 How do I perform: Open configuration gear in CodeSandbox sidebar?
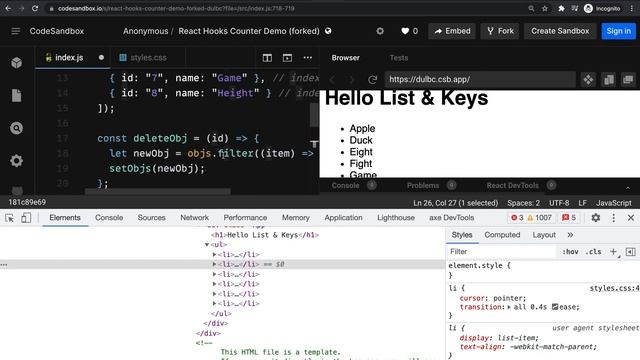[x=16, y=160]
